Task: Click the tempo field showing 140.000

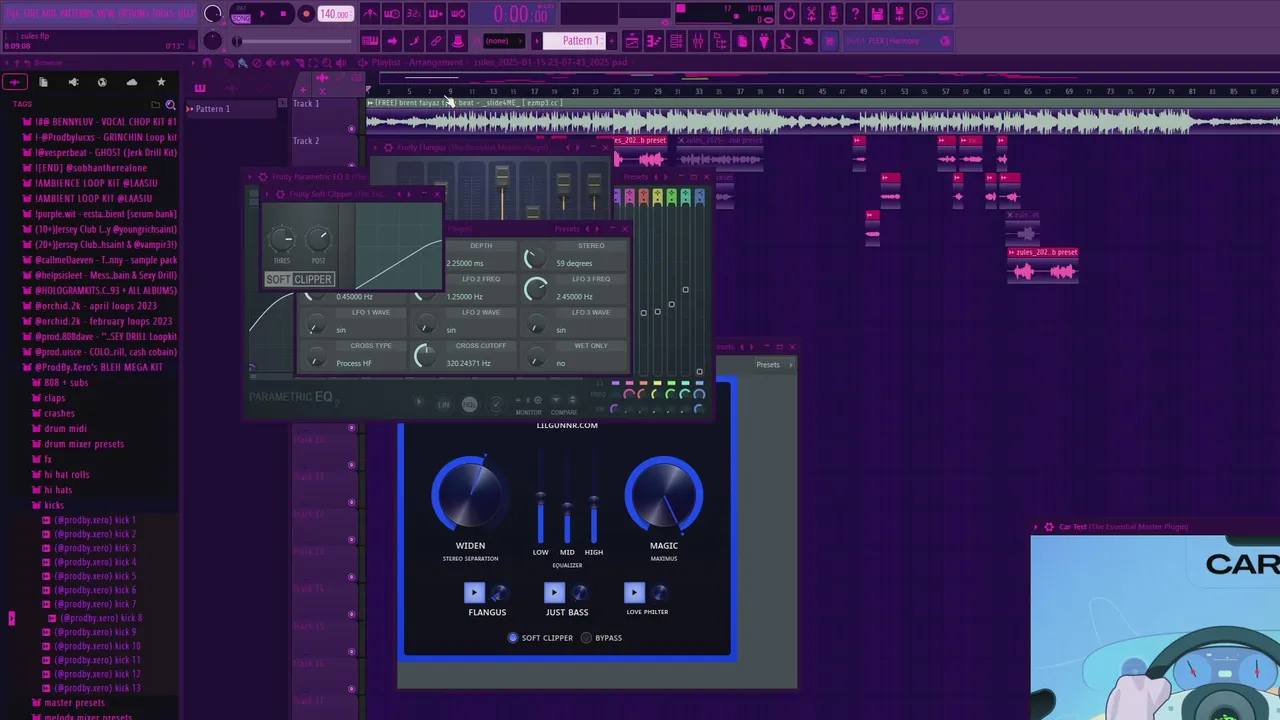Action: tap(335, 14)
